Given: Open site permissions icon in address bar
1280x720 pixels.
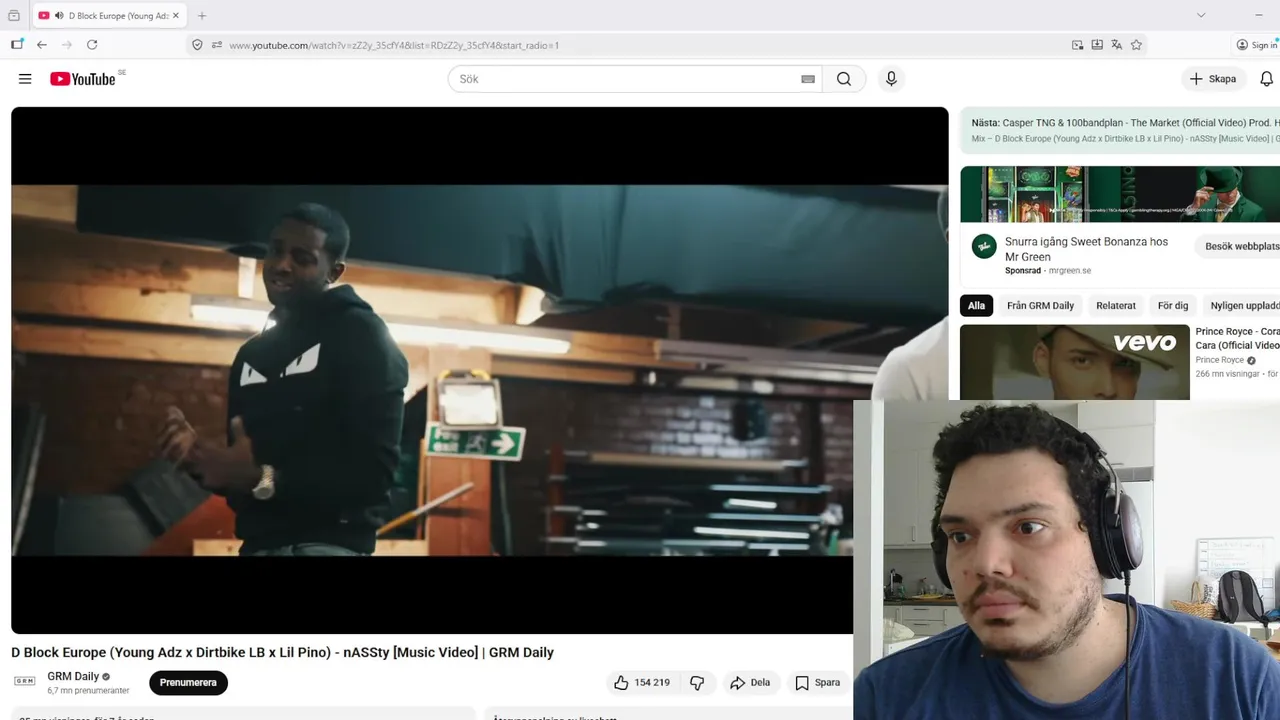Looking at the screenshot, I should pyautogui.click(x=216, y=45).
